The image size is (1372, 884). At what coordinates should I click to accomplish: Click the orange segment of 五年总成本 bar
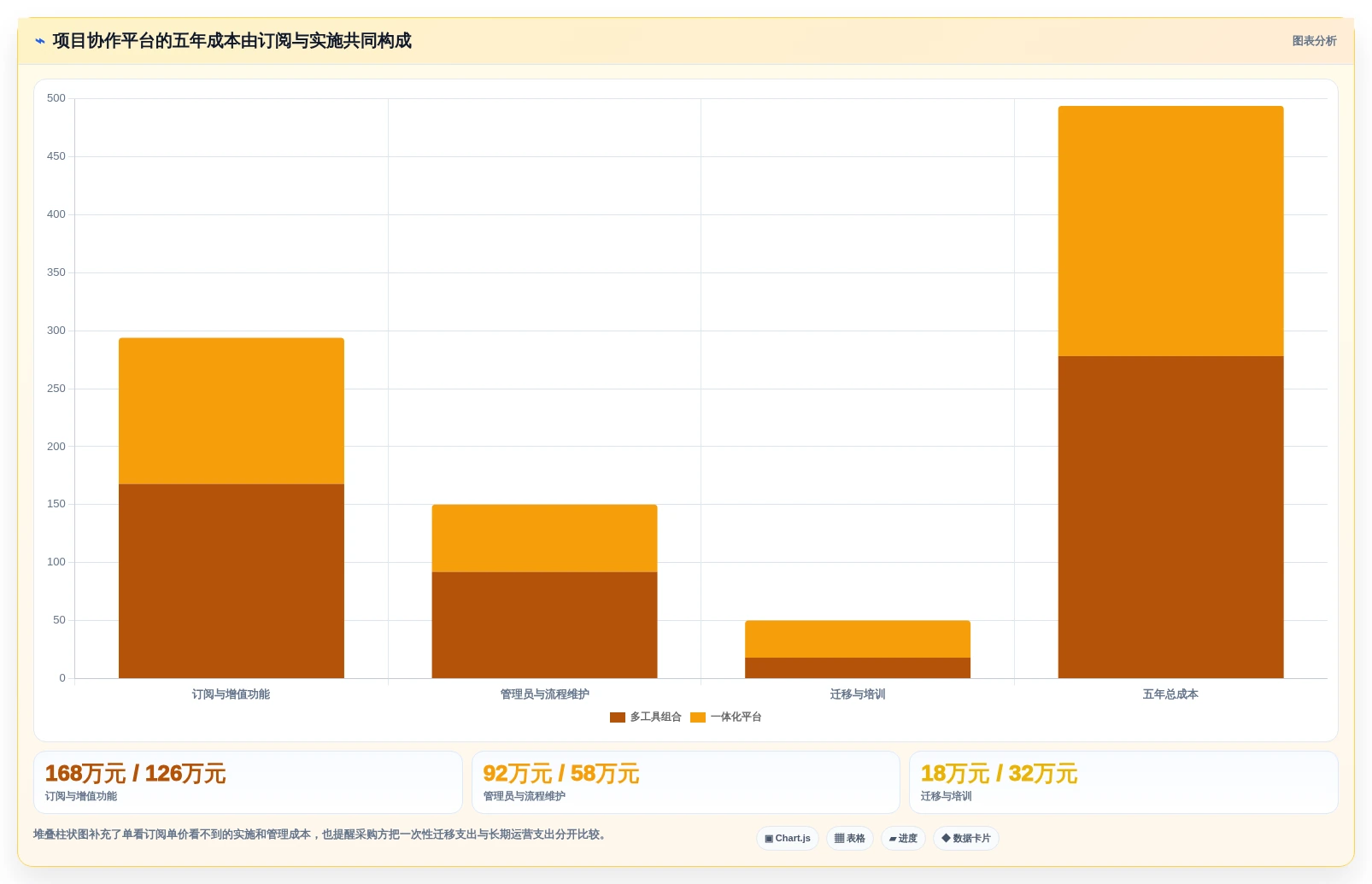[1170, 231]
